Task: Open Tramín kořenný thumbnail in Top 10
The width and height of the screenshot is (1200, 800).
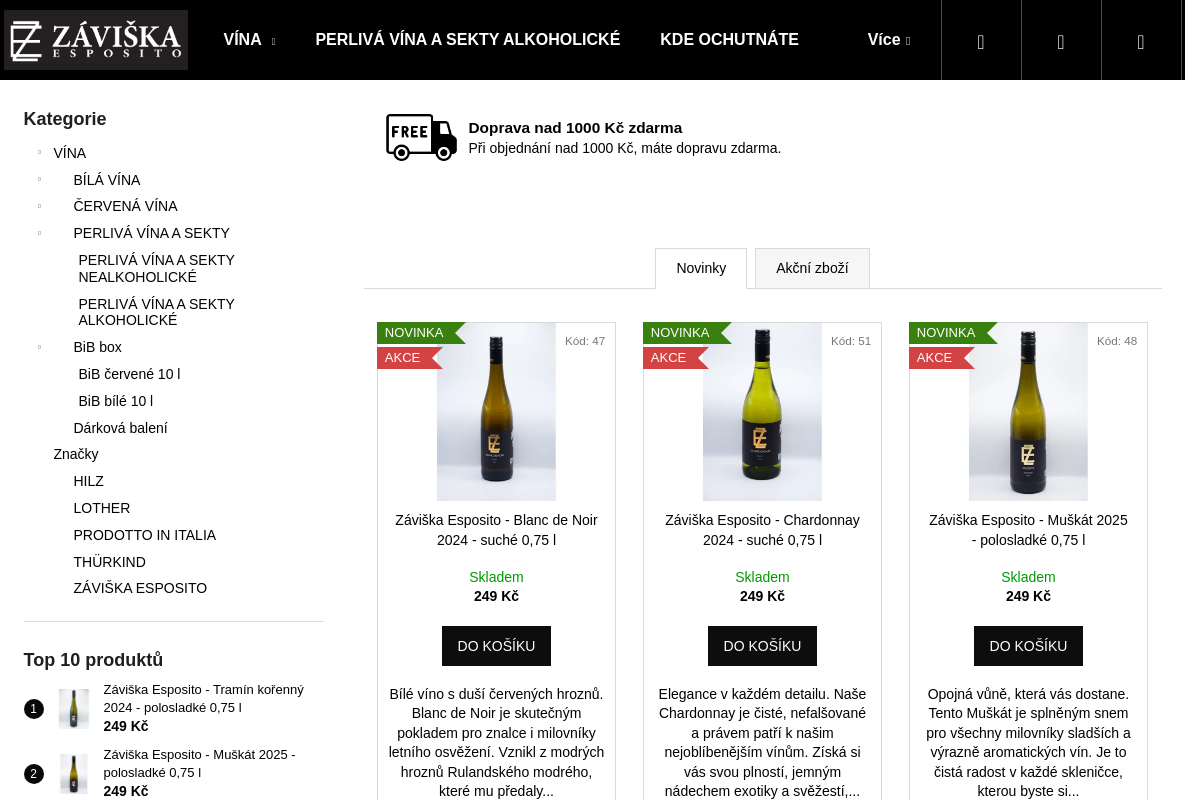Action: pos(74,709)
